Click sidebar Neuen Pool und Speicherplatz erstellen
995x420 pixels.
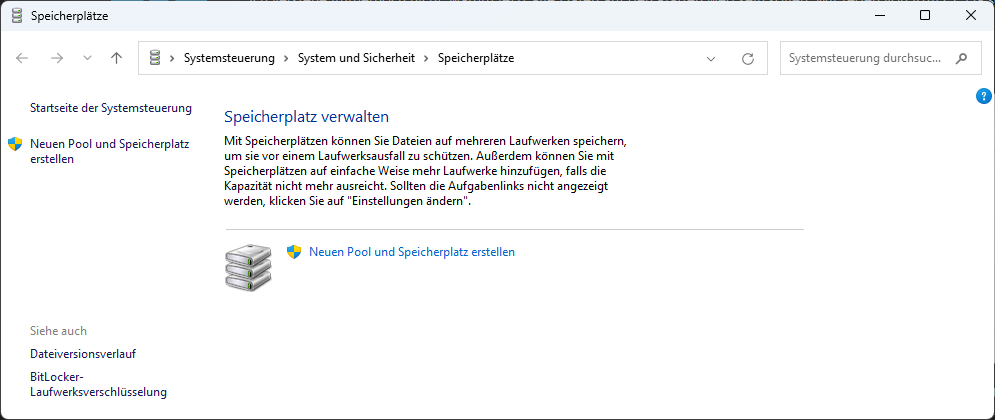110,152
